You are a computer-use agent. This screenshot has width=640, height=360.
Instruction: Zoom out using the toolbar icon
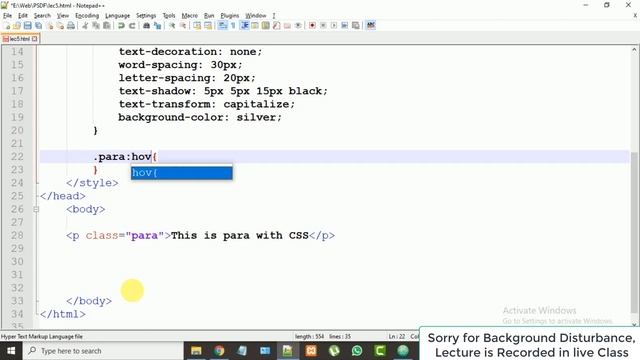[183, 26]
